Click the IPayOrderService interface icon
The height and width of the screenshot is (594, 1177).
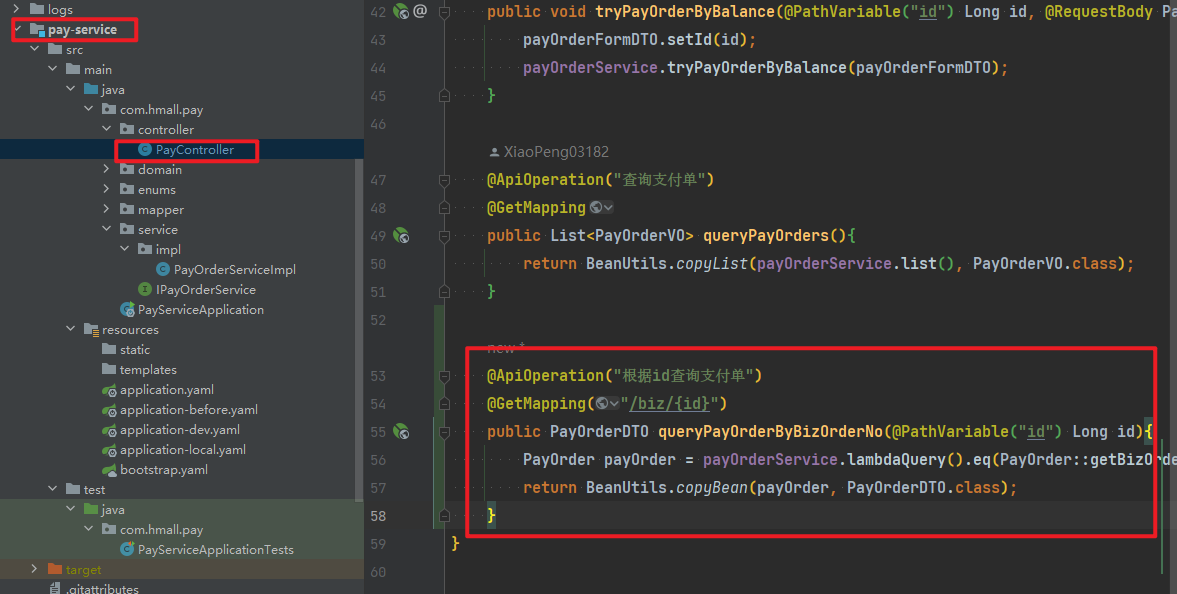click(145, 290)
